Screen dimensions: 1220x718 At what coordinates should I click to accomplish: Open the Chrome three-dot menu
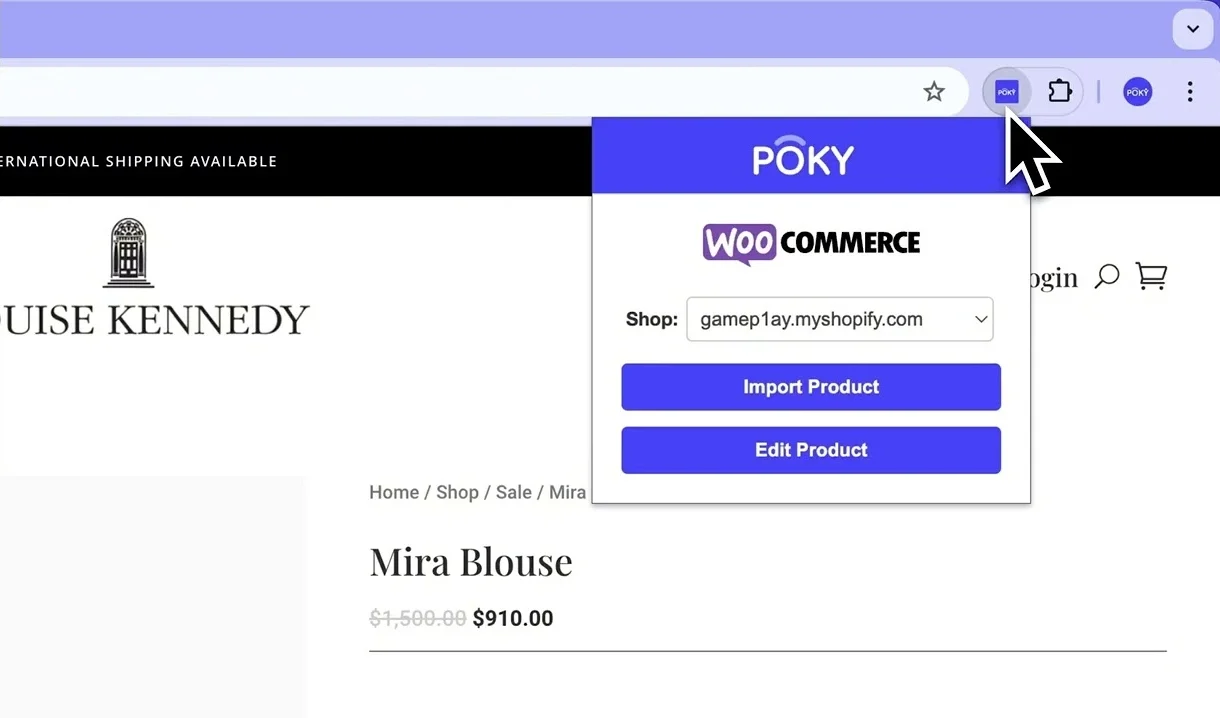[1190, 91]
